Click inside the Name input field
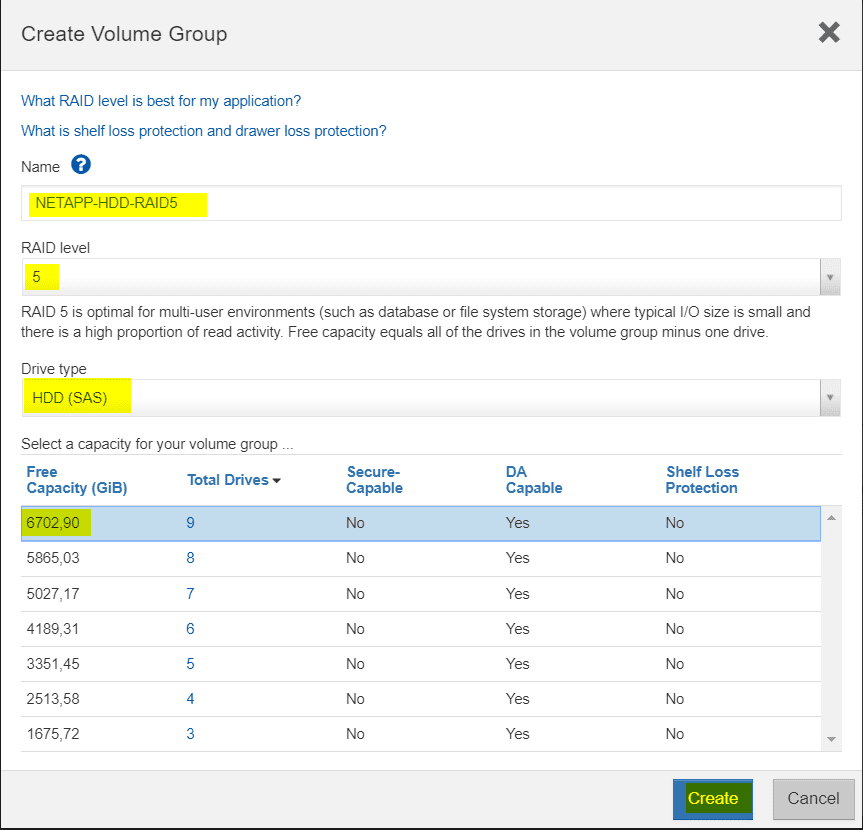This screenshot has height=830, width=863. (x=400, y=203)
